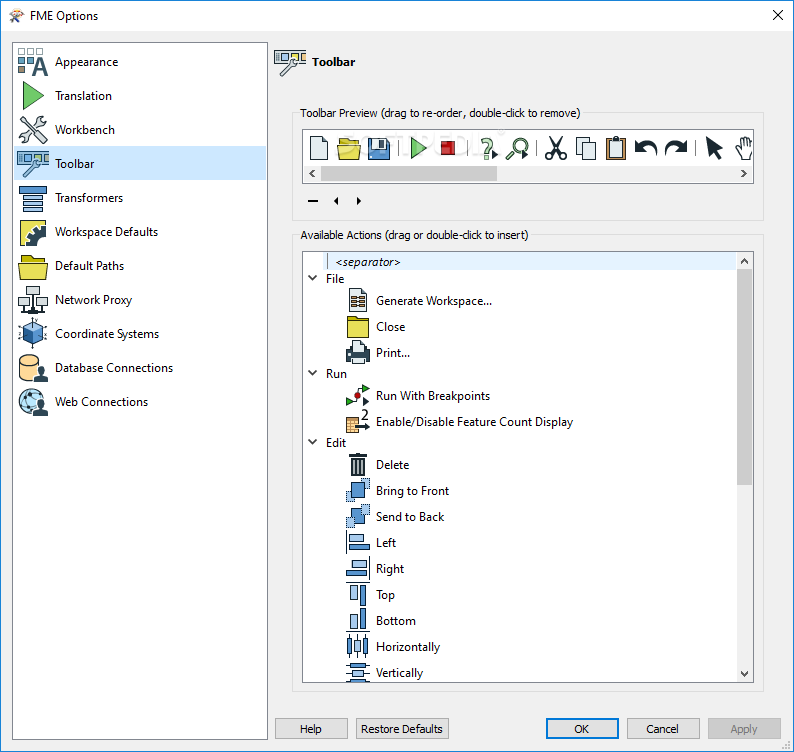Click the distribute Horizontally icon
Screen dimensions: 794x752
(358, 646)
